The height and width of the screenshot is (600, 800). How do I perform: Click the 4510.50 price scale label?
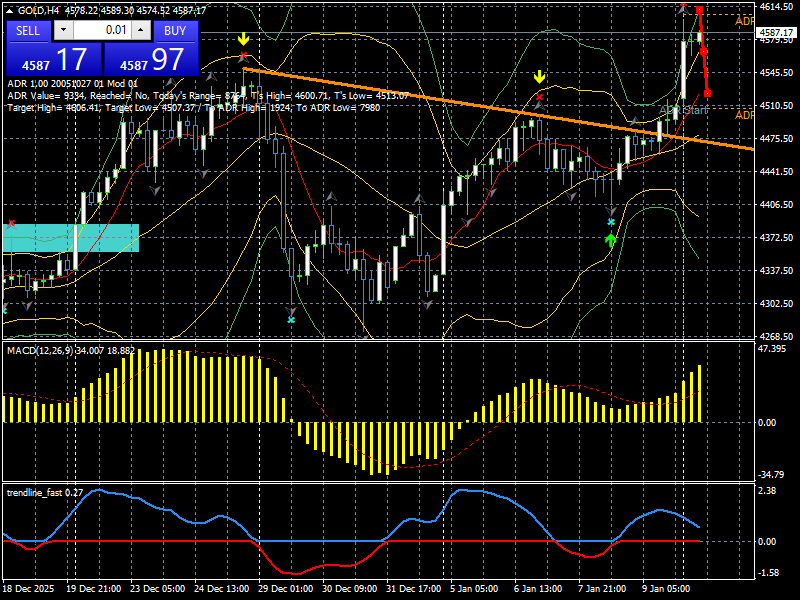click(x=776, y=106)
